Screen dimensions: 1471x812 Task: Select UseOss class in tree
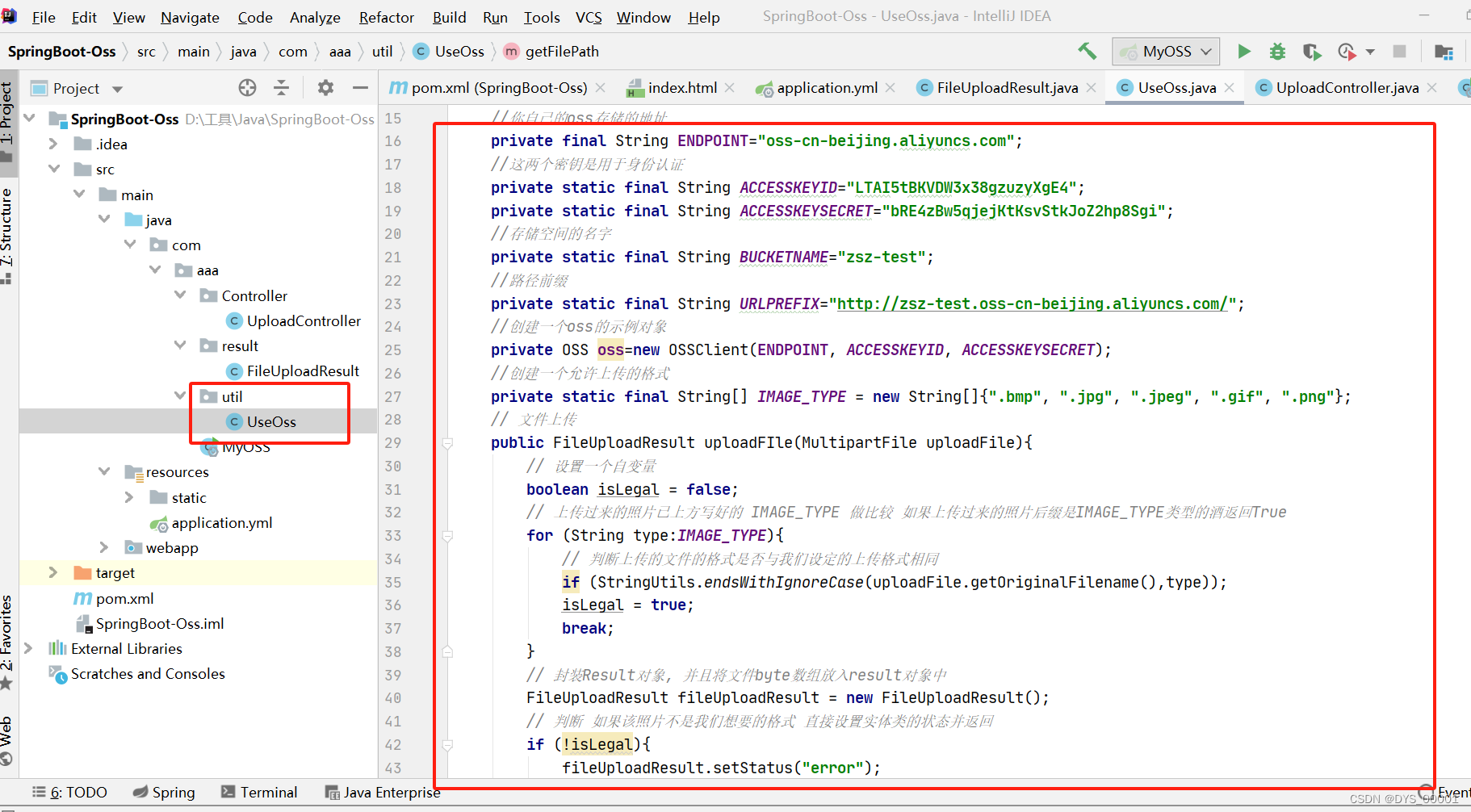[271, 421]
